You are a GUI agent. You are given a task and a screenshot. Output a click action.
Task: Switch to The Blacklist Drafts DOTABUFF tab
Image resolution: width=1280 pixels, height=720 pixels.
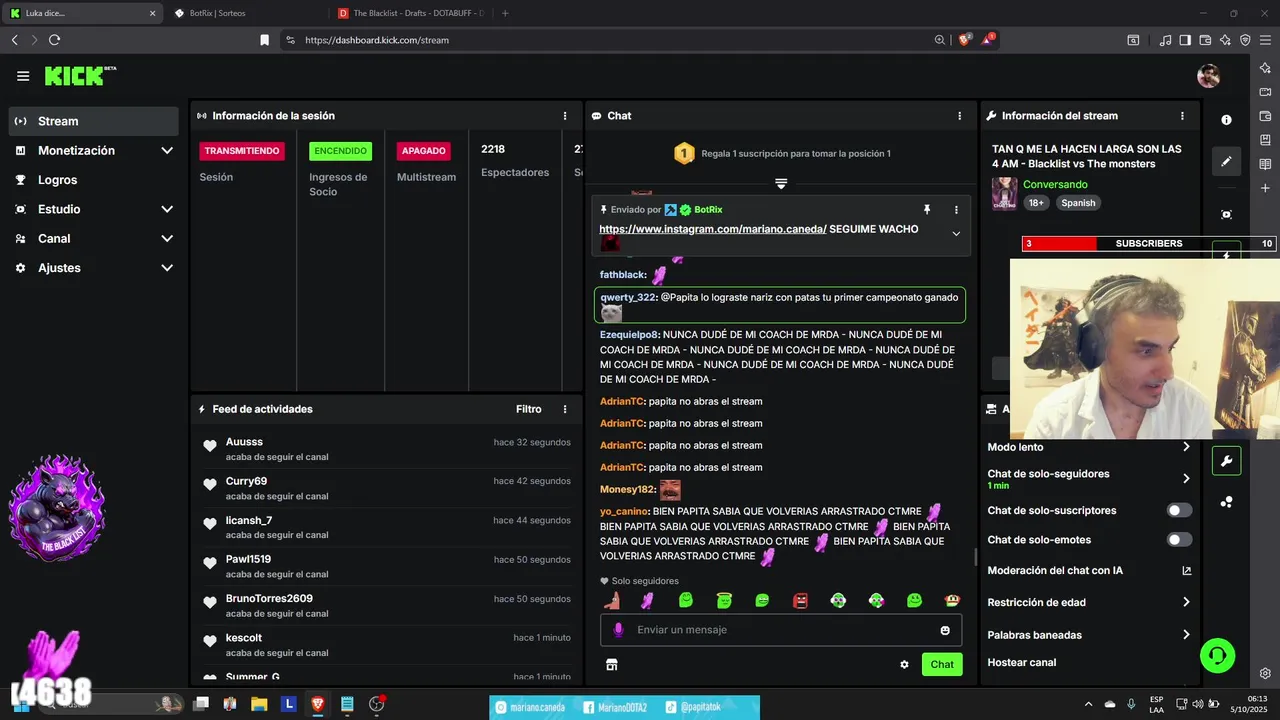[x=411, y=13]
